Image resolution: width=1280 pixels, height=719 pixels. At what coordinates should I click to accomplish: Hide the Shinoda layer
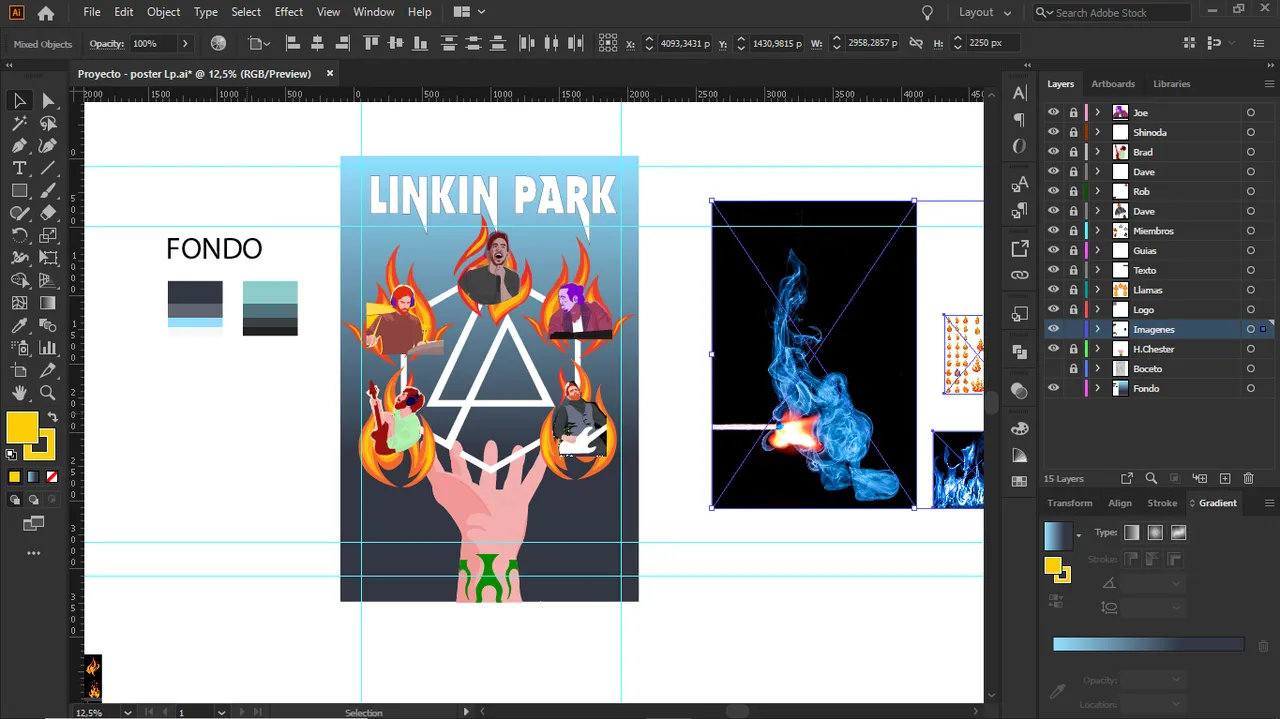(1053, 132)
